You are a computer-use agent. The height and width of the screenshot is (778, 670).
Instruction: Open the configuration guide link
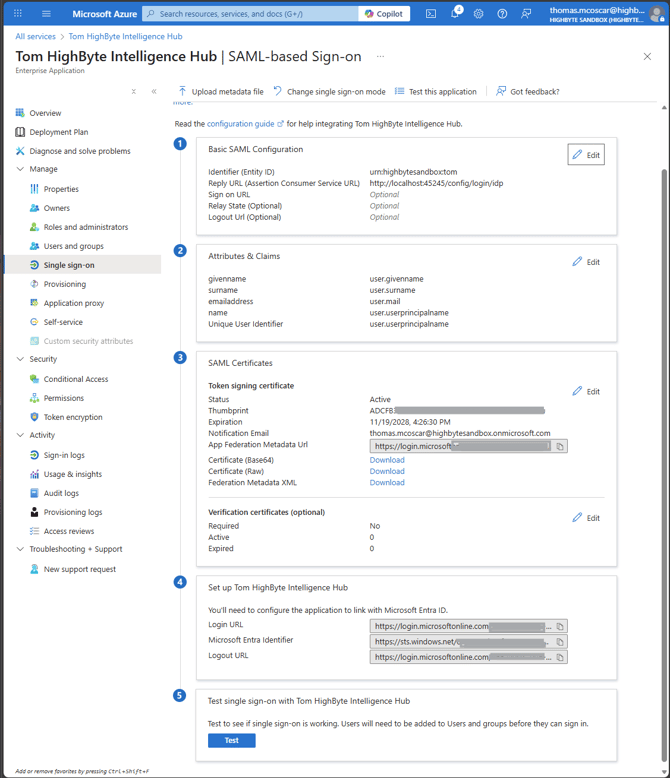[x=244, y=124]
